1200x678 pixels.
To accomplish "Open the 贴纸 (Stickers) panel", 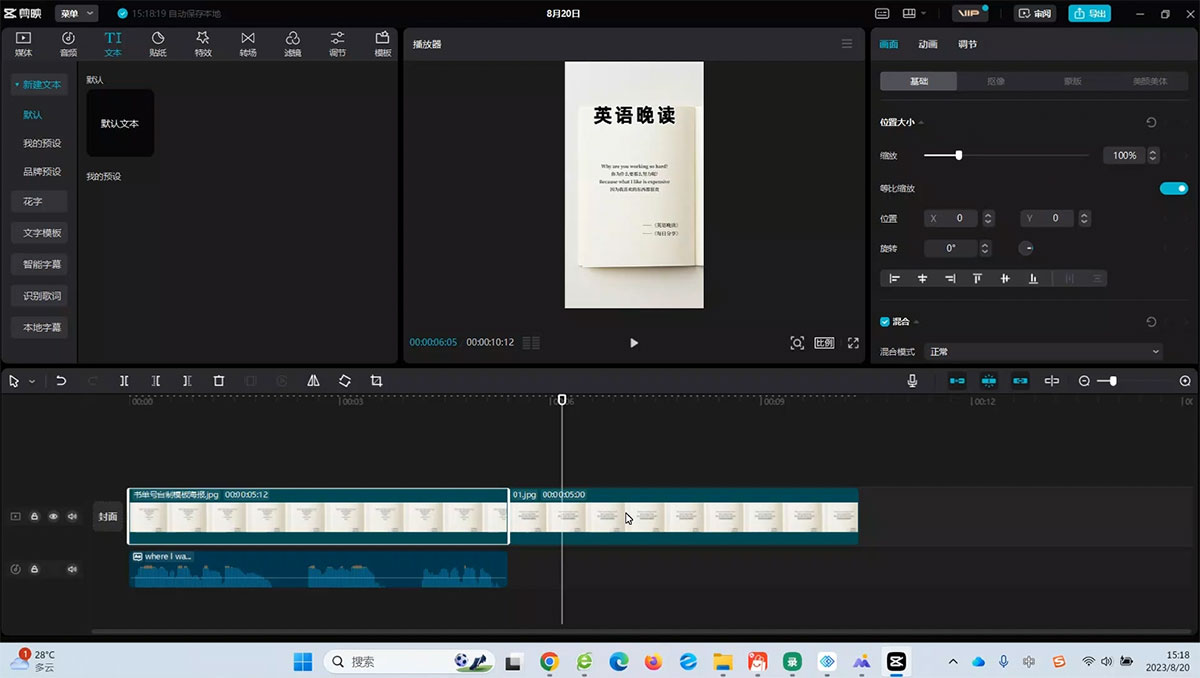I will 158,44.
